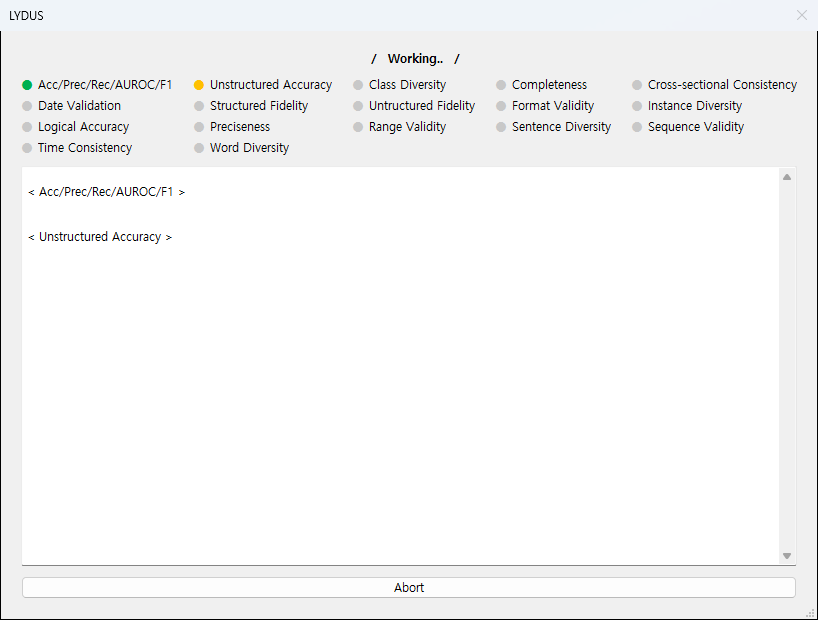Select the Untructured Fidelity label
This screenshot has height=620, width=818.
point(422,105)
